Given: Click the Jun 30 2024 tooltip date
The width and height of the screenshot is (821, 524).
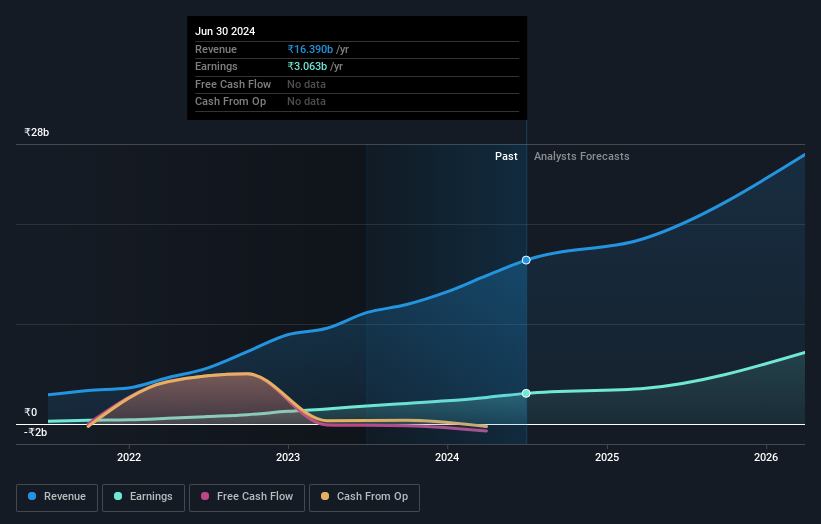Looking at the screenshot, I should [x=225, y=31].
